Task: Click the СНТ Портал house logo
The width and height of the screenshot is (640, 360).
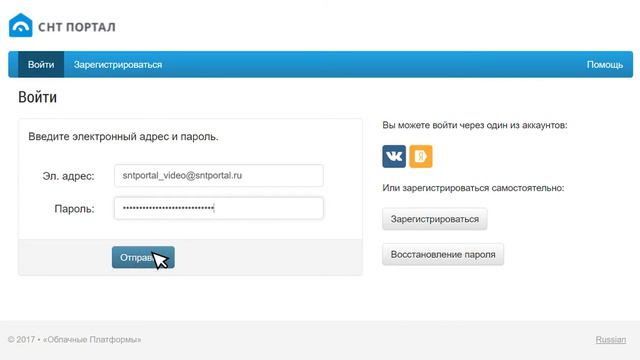Action: [x=20, y=25]
